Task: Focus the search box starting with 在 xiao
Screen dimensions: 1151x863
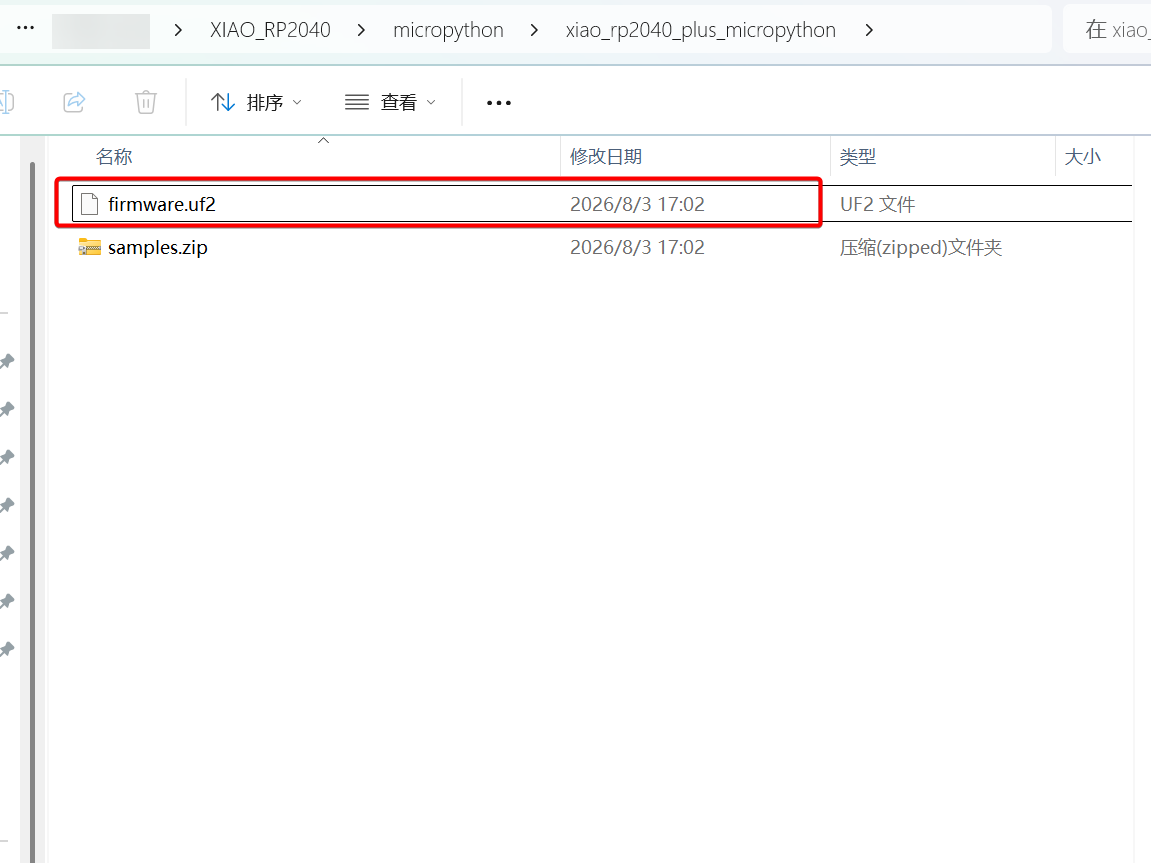Action: [1107, 29]
